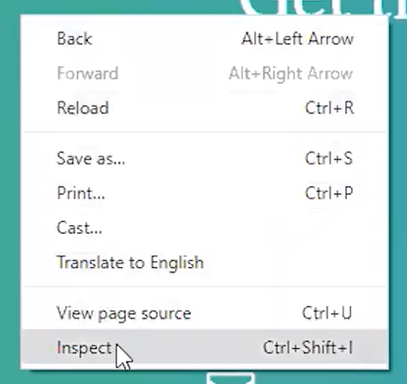Click the white arrow icon below the menu
Image resolution: width=407 pixels, height=384 pixels.
point(230,378)
